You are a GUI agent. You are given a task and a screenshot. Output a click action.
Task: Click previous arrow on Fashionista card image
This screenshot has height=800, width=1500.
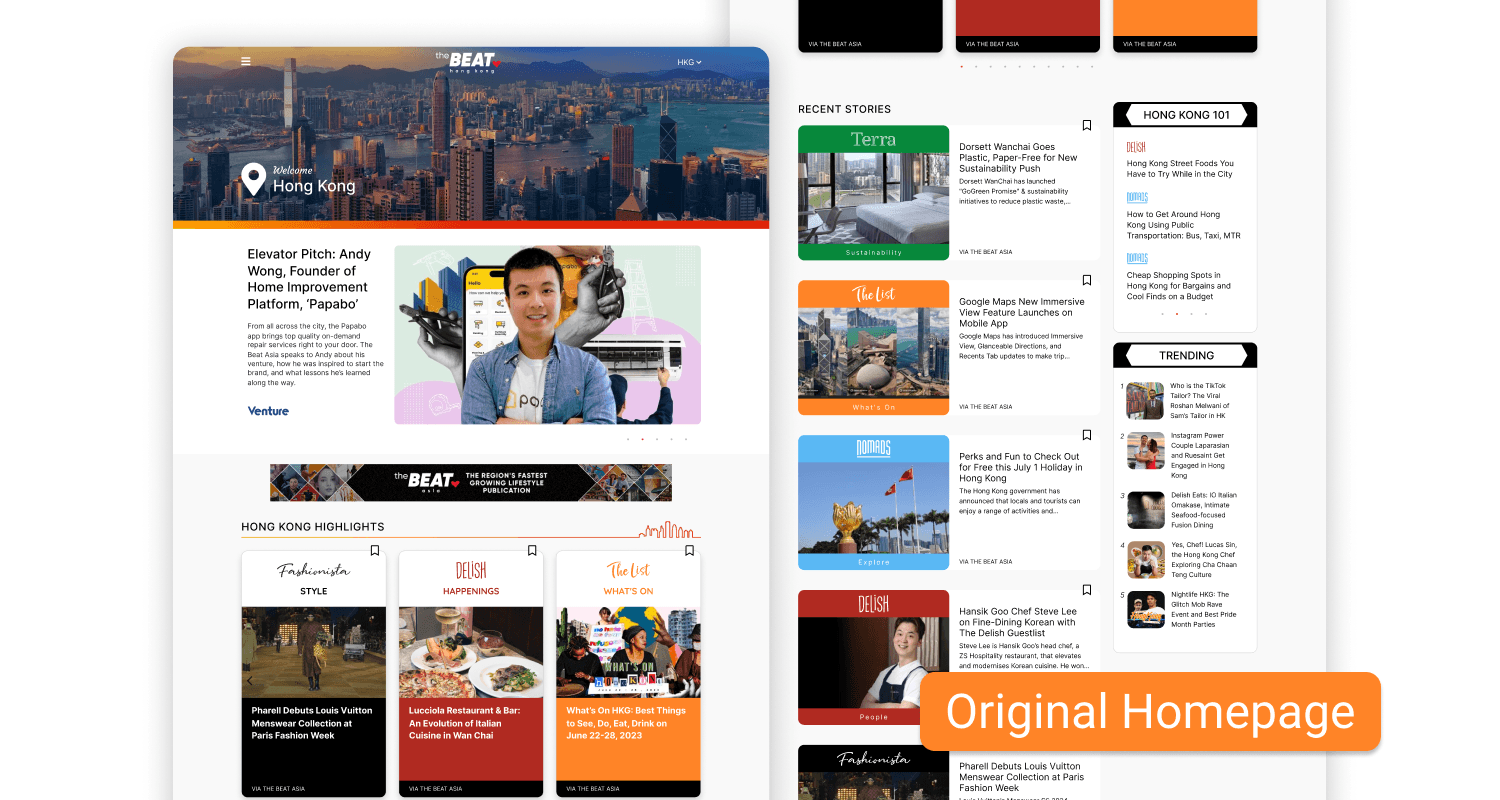[250, 681]
